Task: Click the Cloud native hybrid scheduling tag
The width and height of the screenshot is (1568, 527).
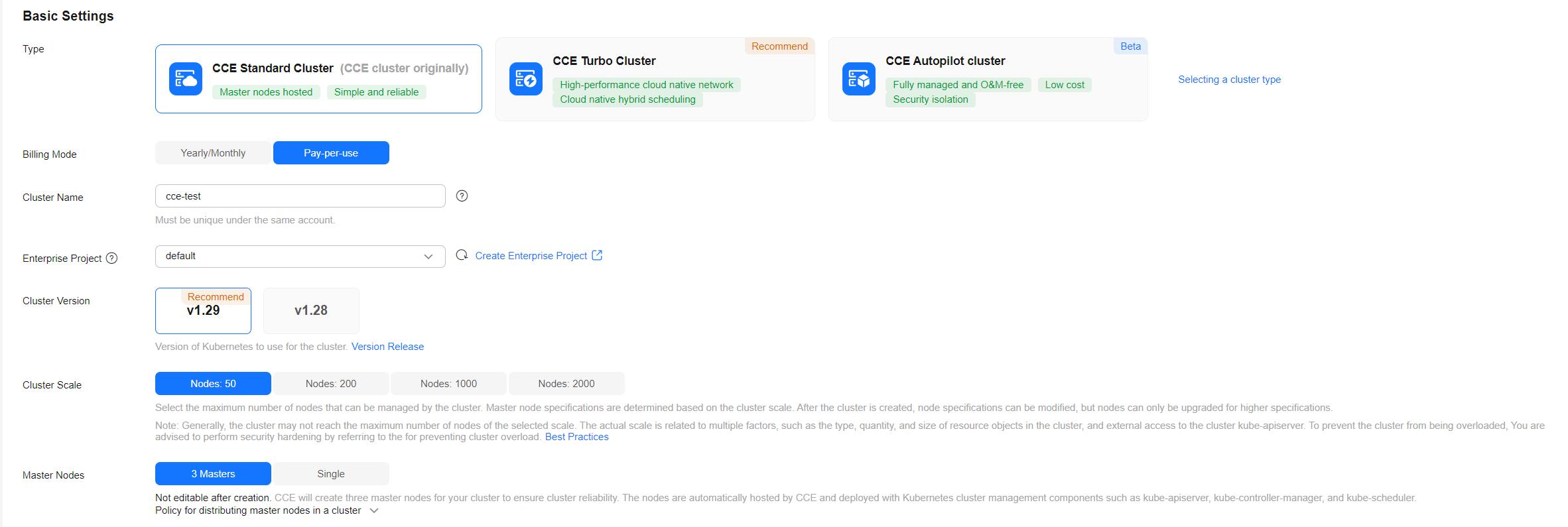Action: pyautogui.click(x=627, y=99)
